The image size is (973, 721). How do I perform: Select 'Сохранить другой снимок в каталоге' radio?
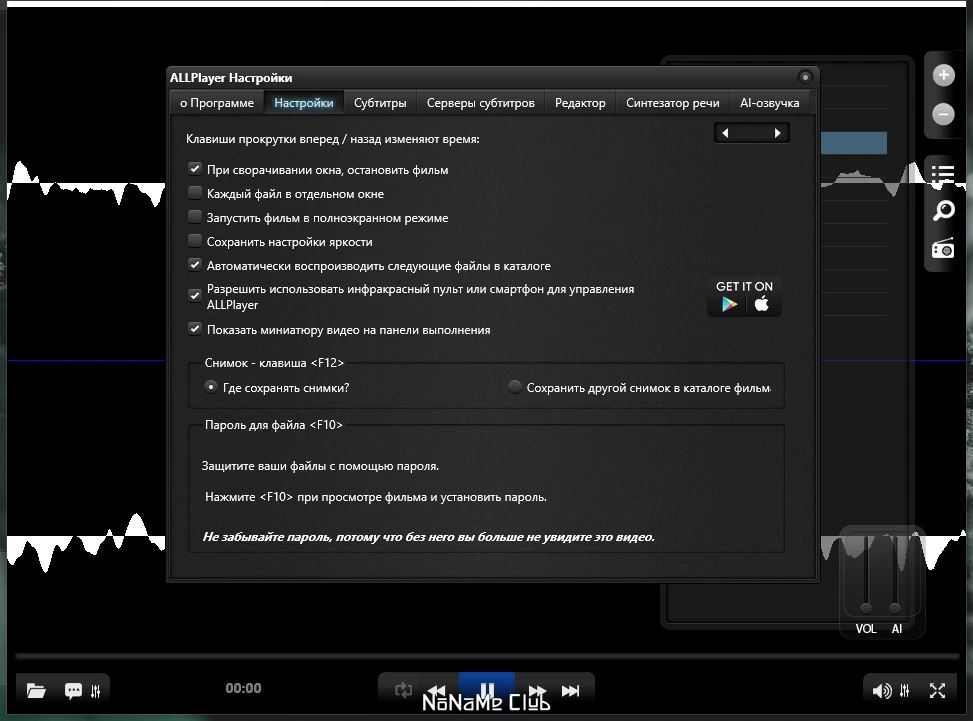[x=514, y=387]
